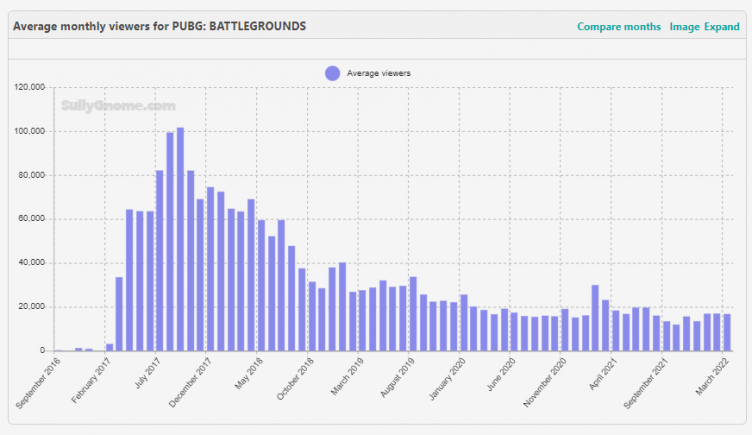
Task: Click the January 2020 axis label
Action: click(x=447, y=379)
